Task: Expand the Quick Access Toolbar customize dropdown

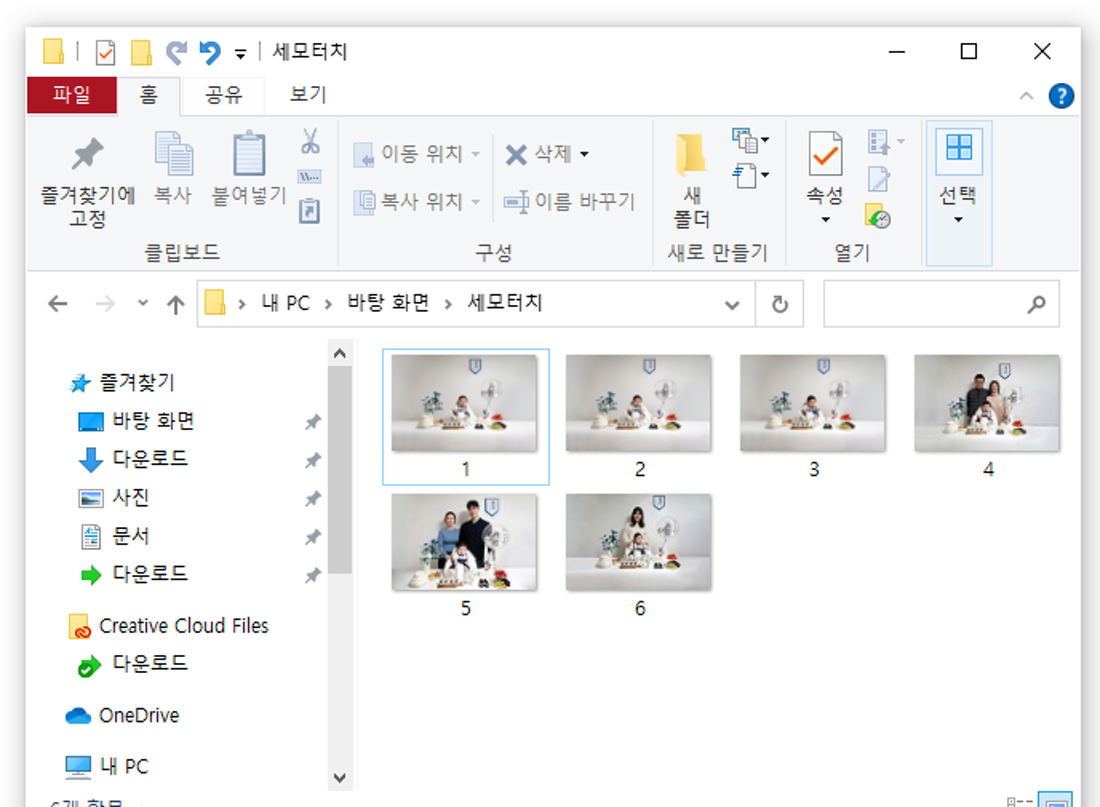Action: (x=241, y=53)
